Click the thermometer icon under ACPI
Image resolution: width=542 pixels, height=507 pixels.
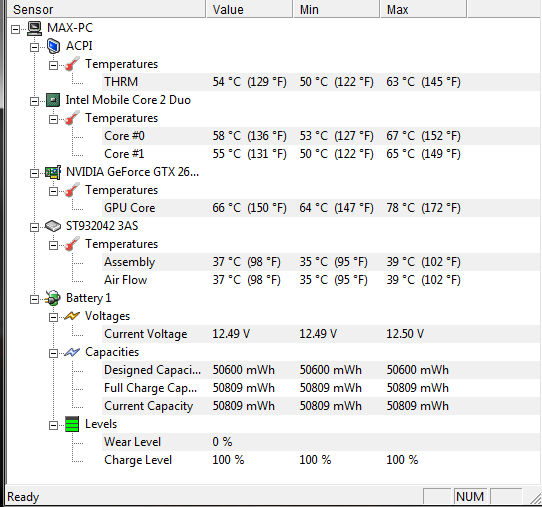coord(72,64)
